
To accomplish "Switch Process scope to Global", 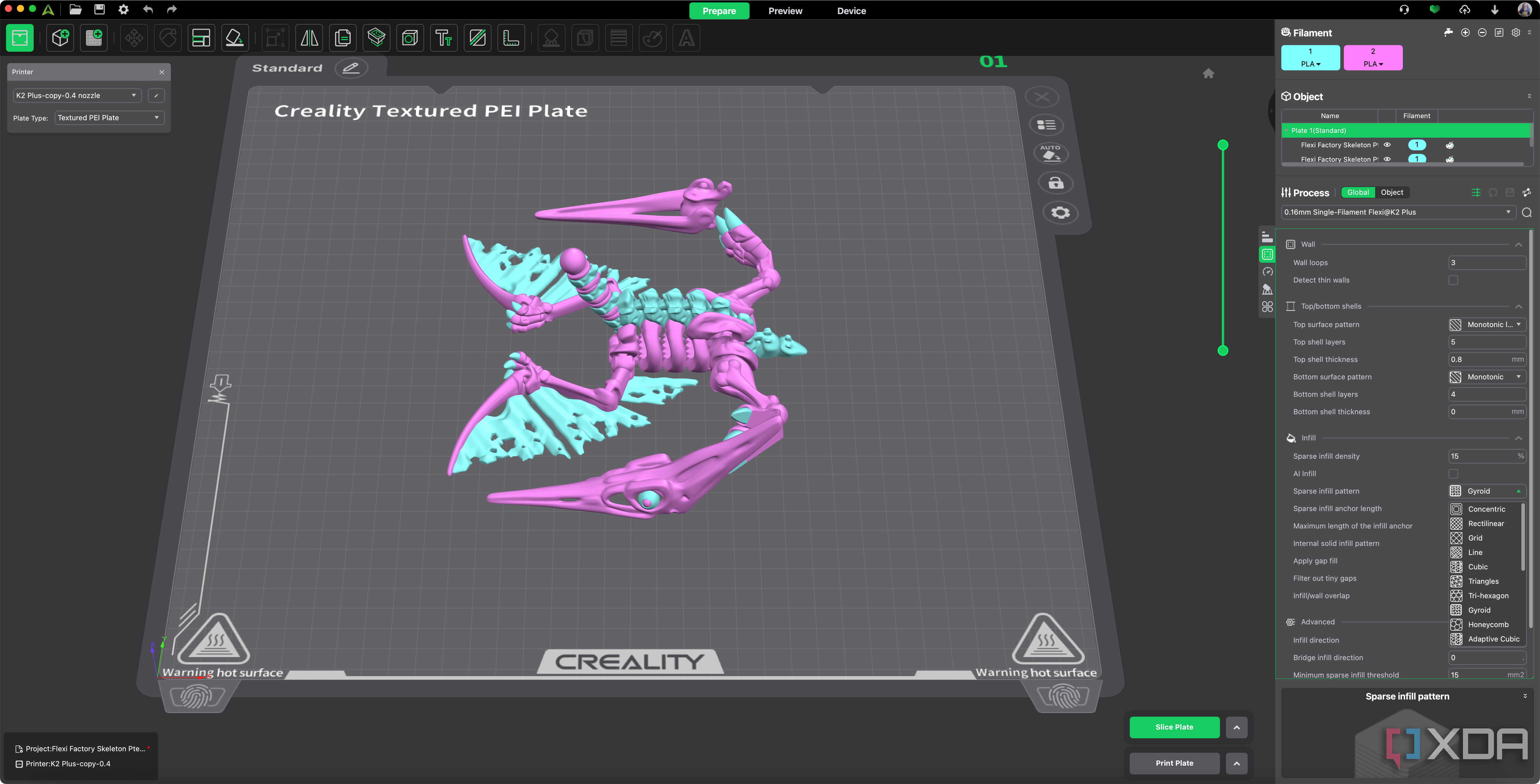I will [1358, 192].
